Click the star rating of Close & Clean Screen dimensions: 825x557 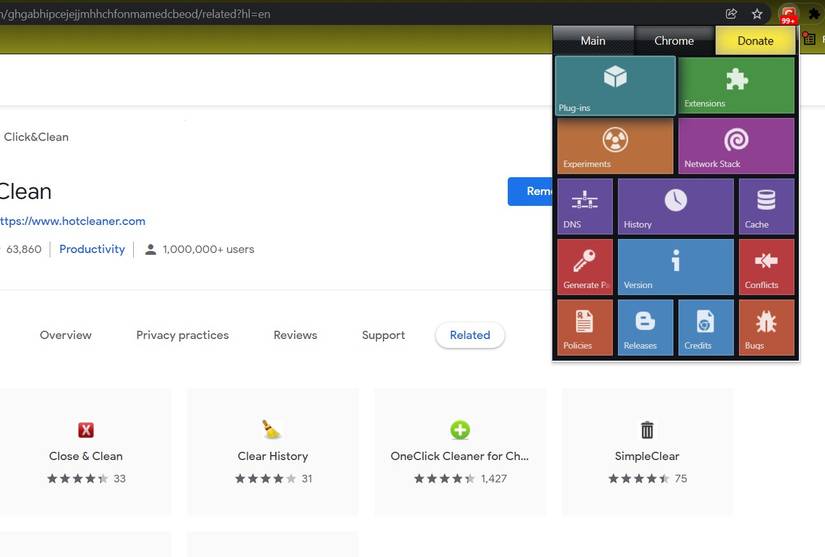pyautogui.click(x=77, y=479)
